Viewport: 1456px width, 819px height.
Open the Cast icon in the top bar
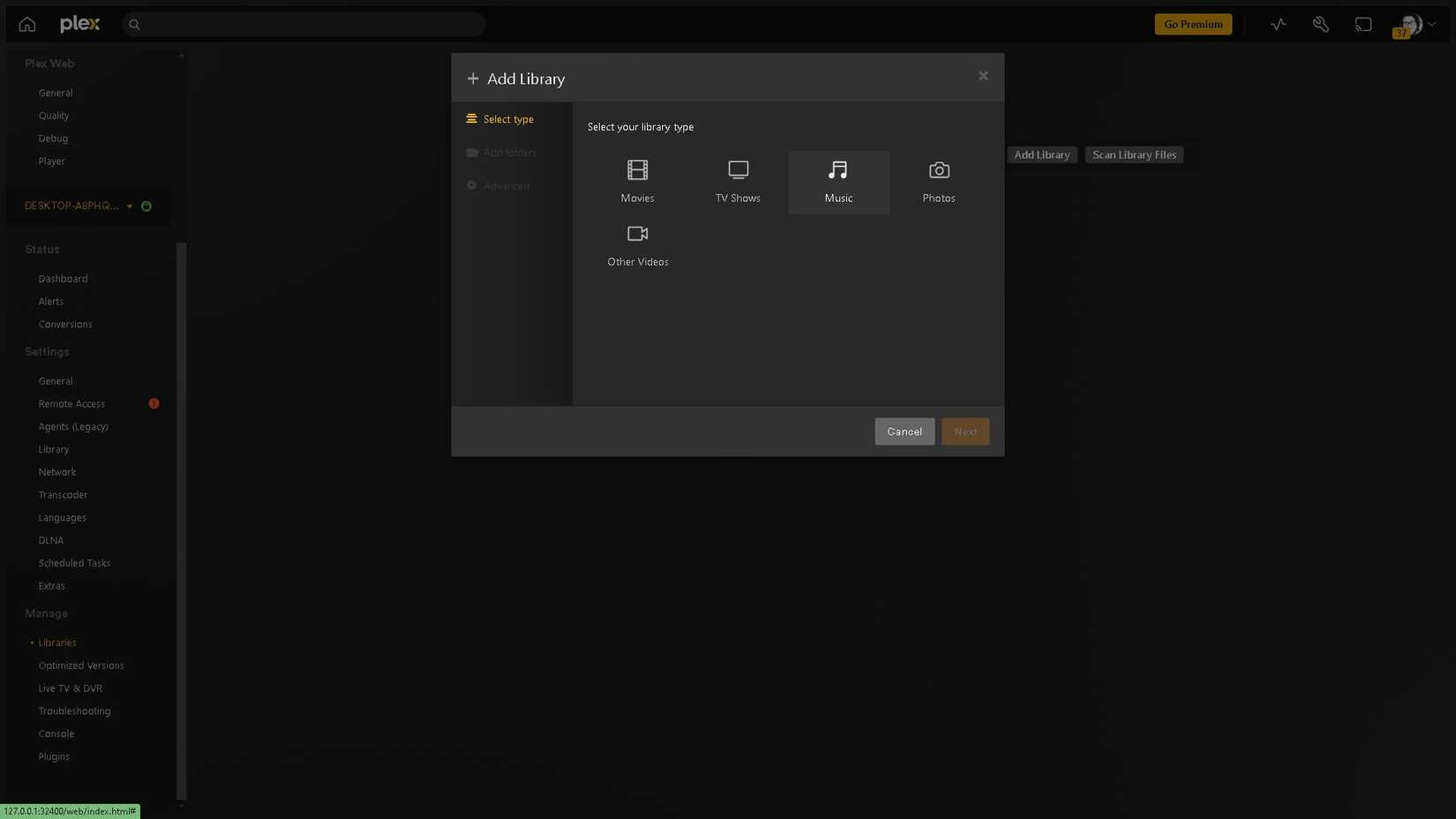click(1363, 24)
